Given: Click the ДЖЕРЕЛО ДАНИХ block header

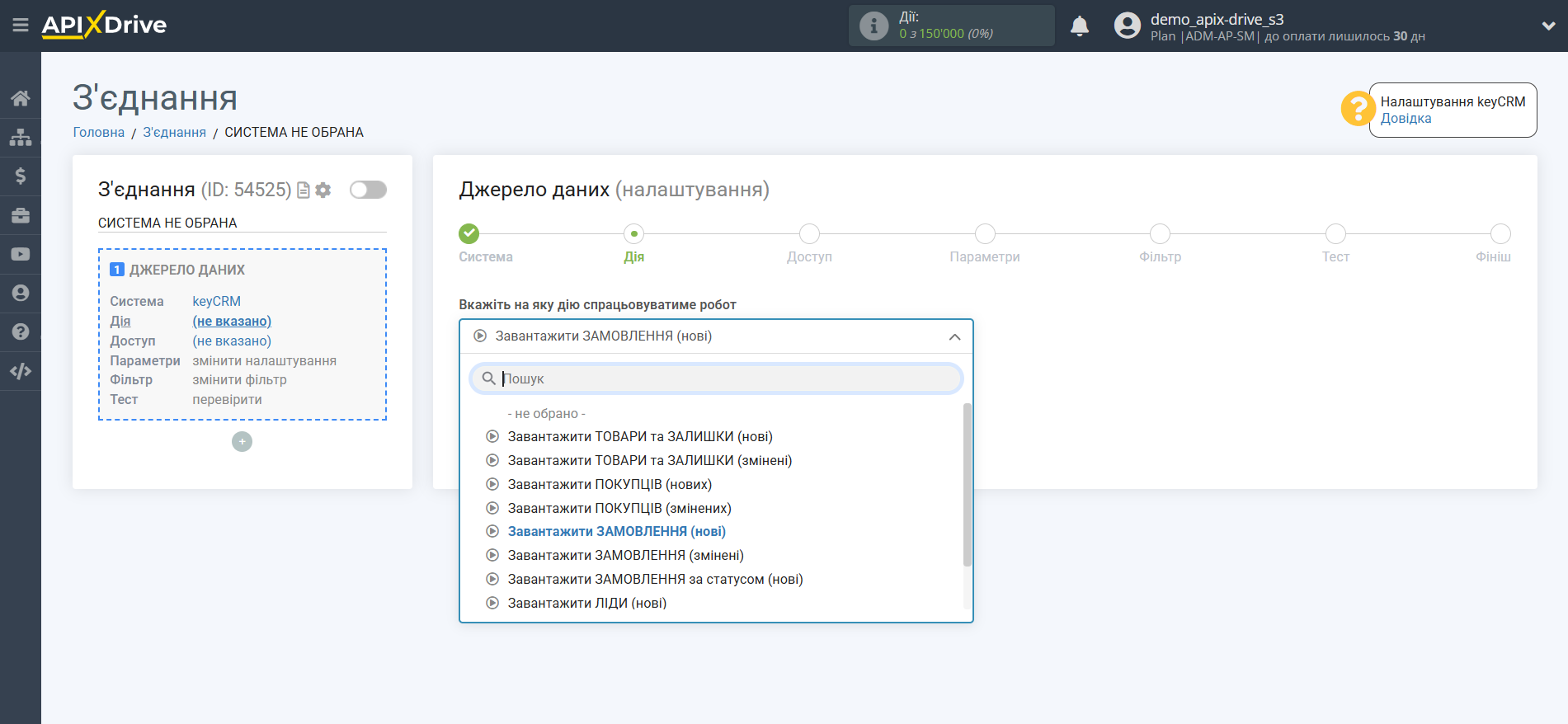Looking at the screenshot, I should [x=187, y=270].
